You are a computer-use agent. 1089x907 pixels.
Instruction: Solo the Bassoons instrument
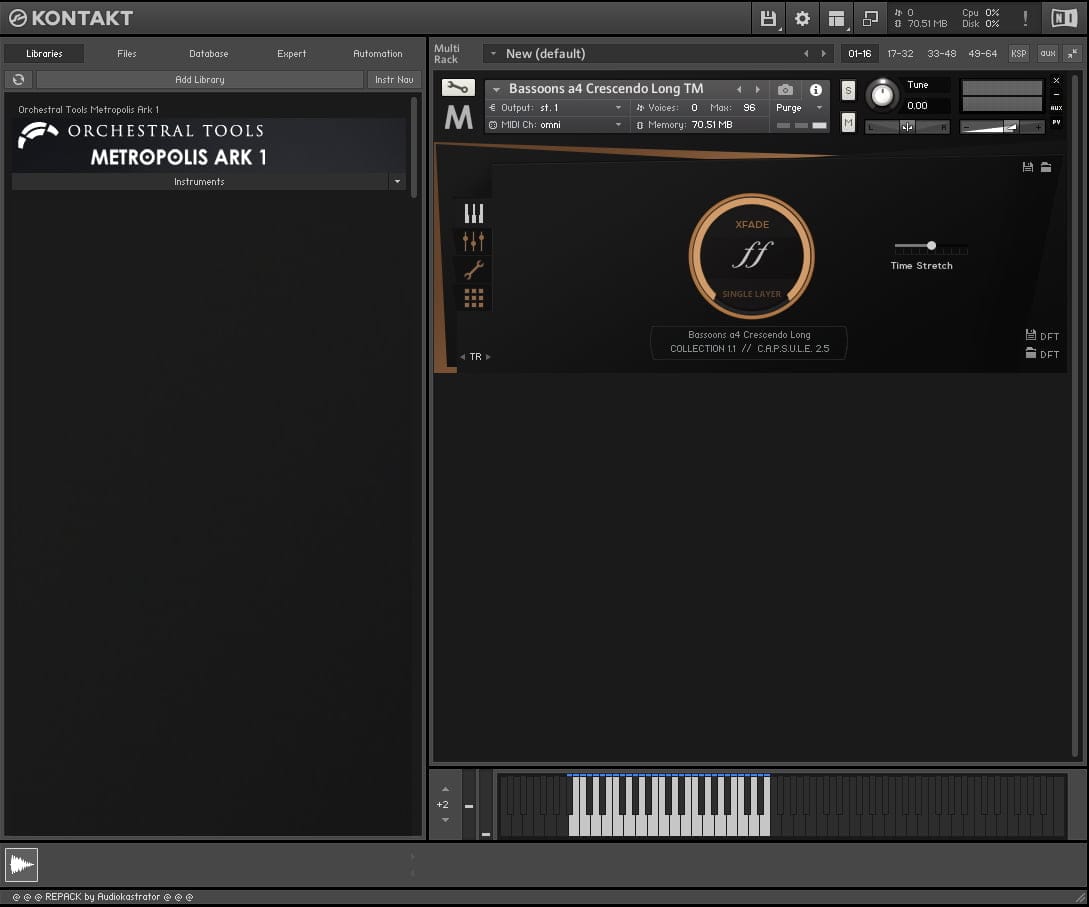click(x=848, y=90)
